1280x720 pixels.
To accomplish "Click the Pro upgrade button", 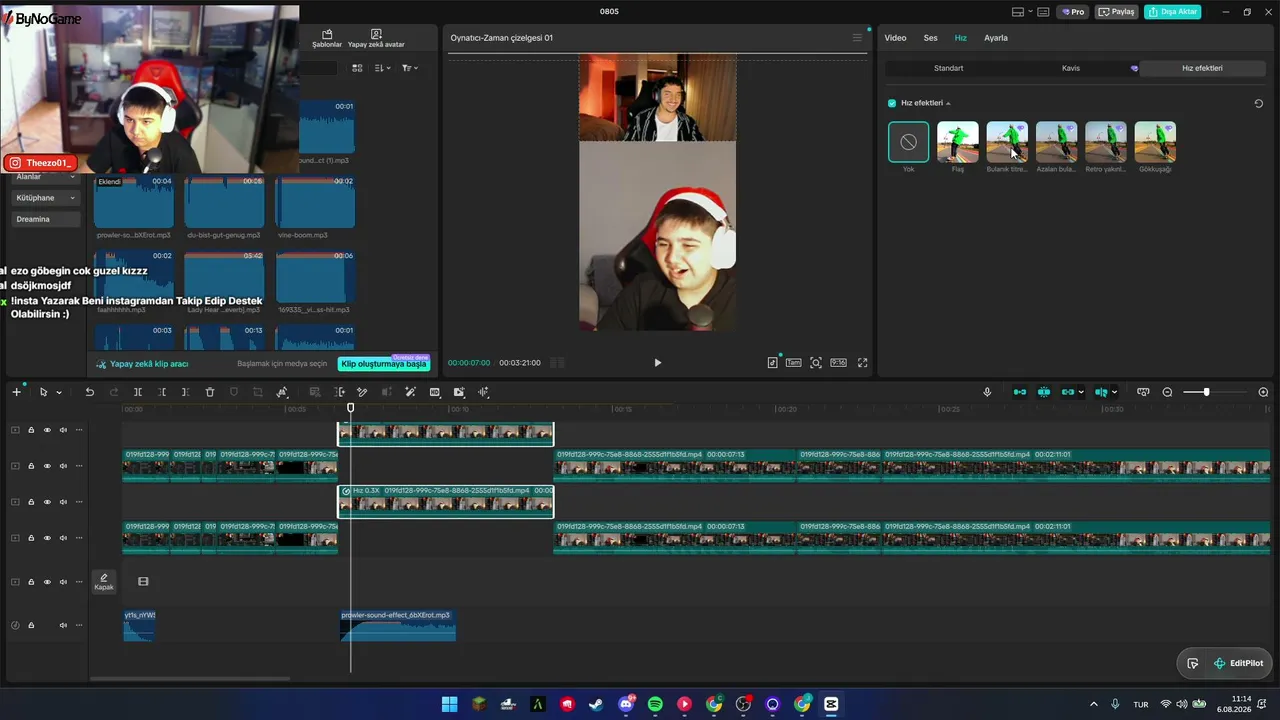I will click(1074, 12).
